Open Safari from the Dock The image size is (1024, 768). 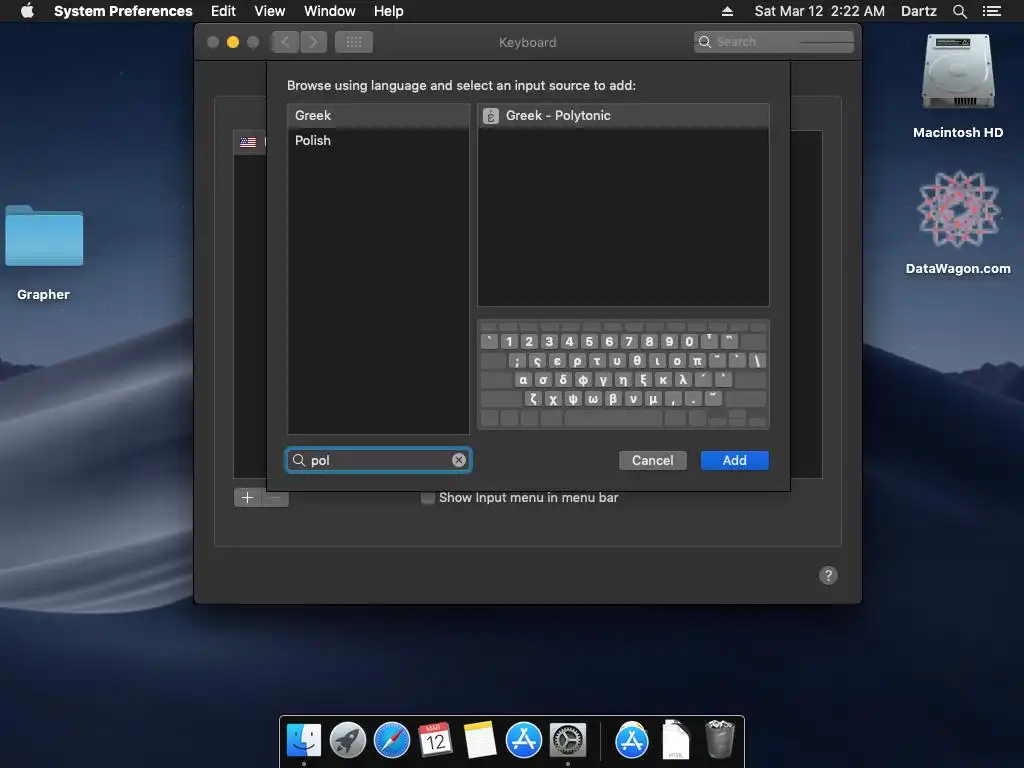(x=392, y=740)
